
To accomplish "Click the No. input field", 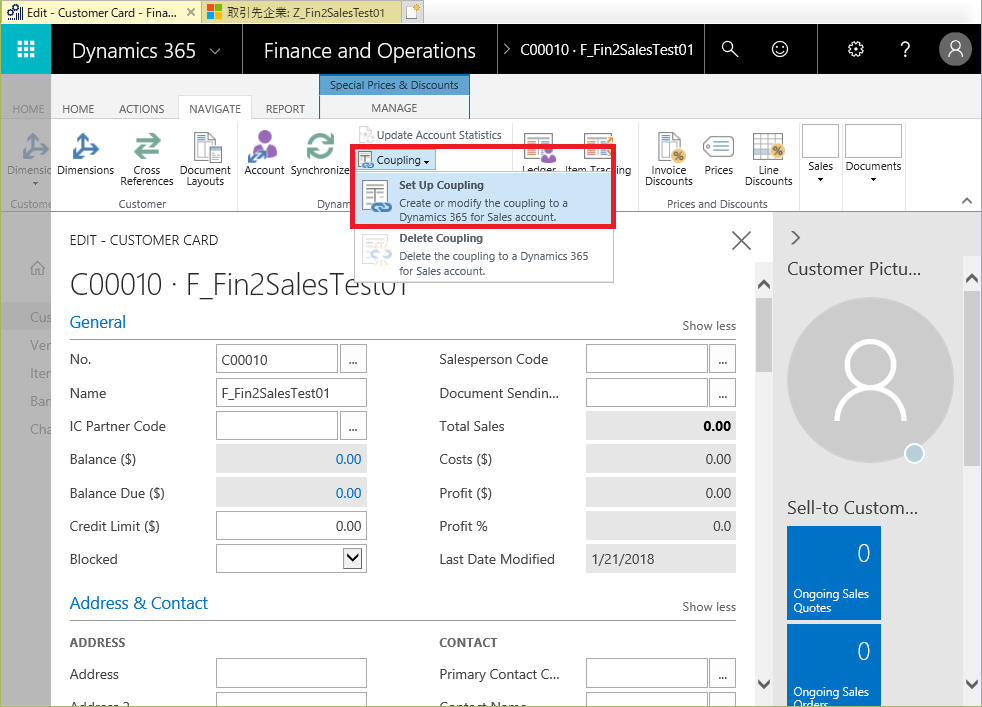I will [277, 359].
